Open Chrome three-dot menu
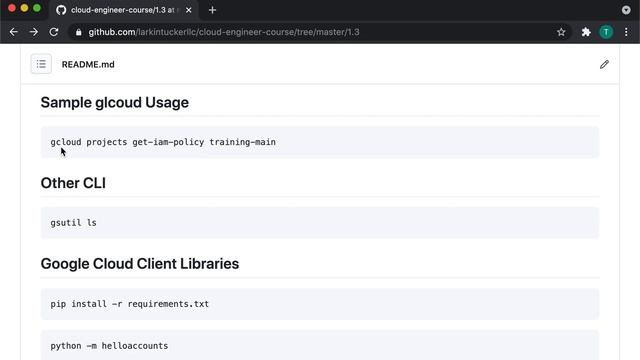This screenshot has height=360, width=640. point(626,32)
